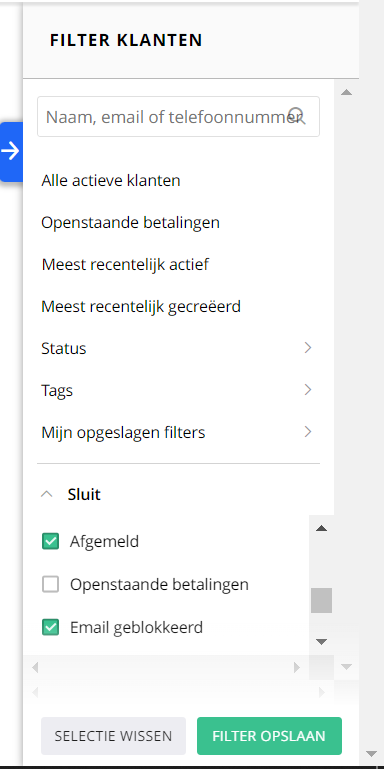Click the search magnifier icon
Screen dimensions: 384x769
(x=297, y=116)
